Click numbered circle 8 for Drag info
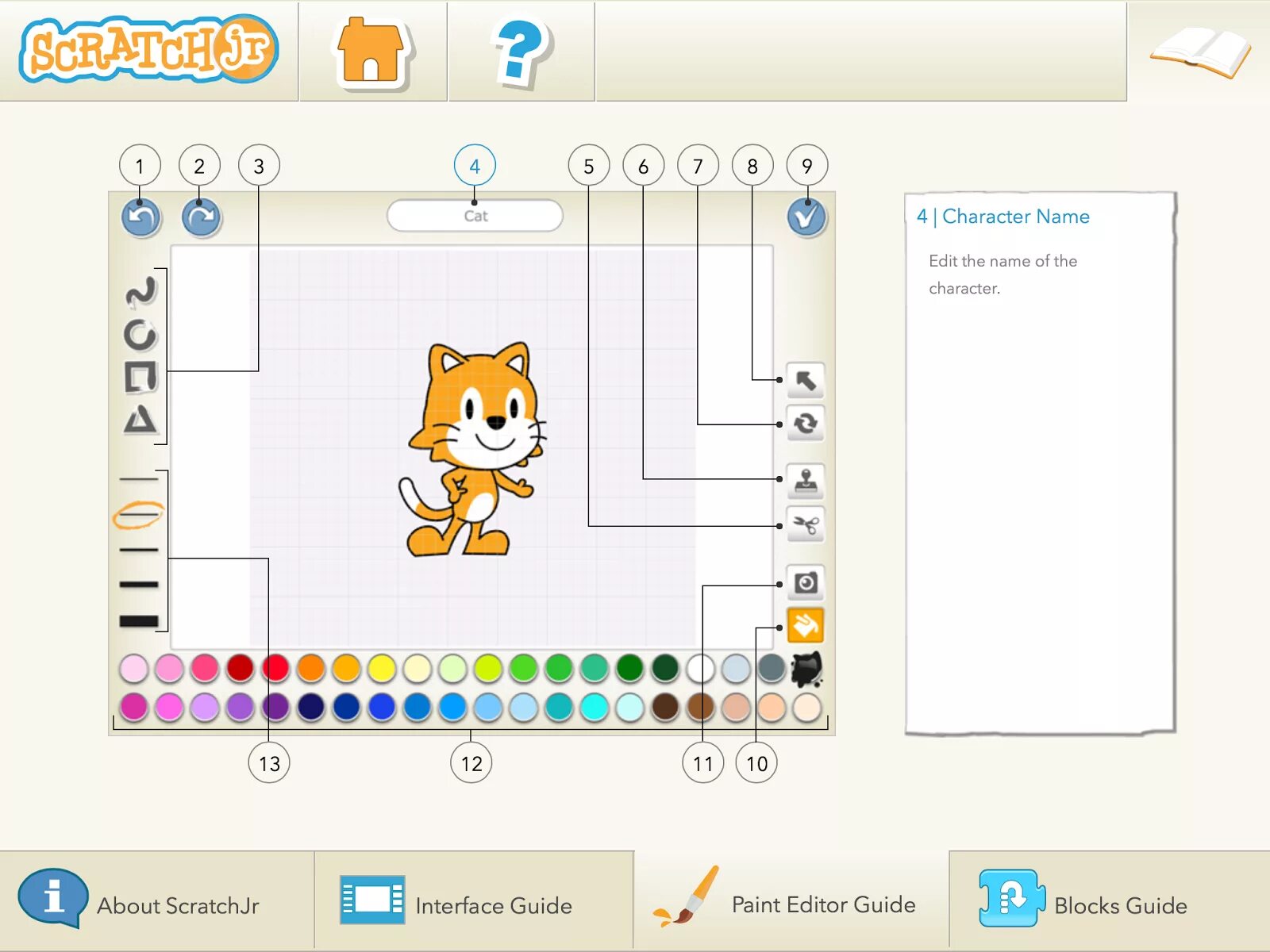The image size is (1270, 952). (752, 165)
